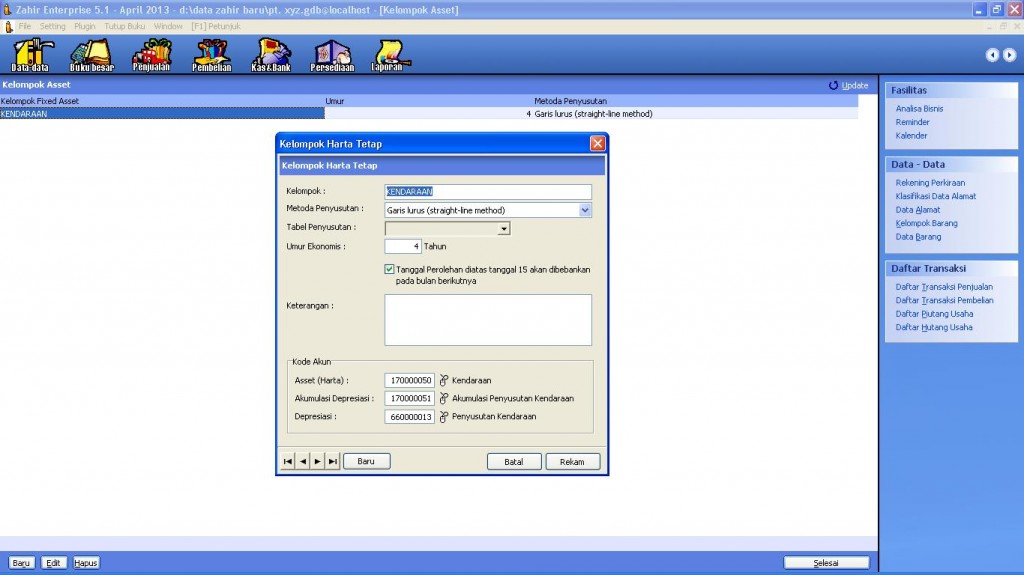Go to the first record navigation arrow
Viewport: 1024px width, 575px height.
(288, 462)
